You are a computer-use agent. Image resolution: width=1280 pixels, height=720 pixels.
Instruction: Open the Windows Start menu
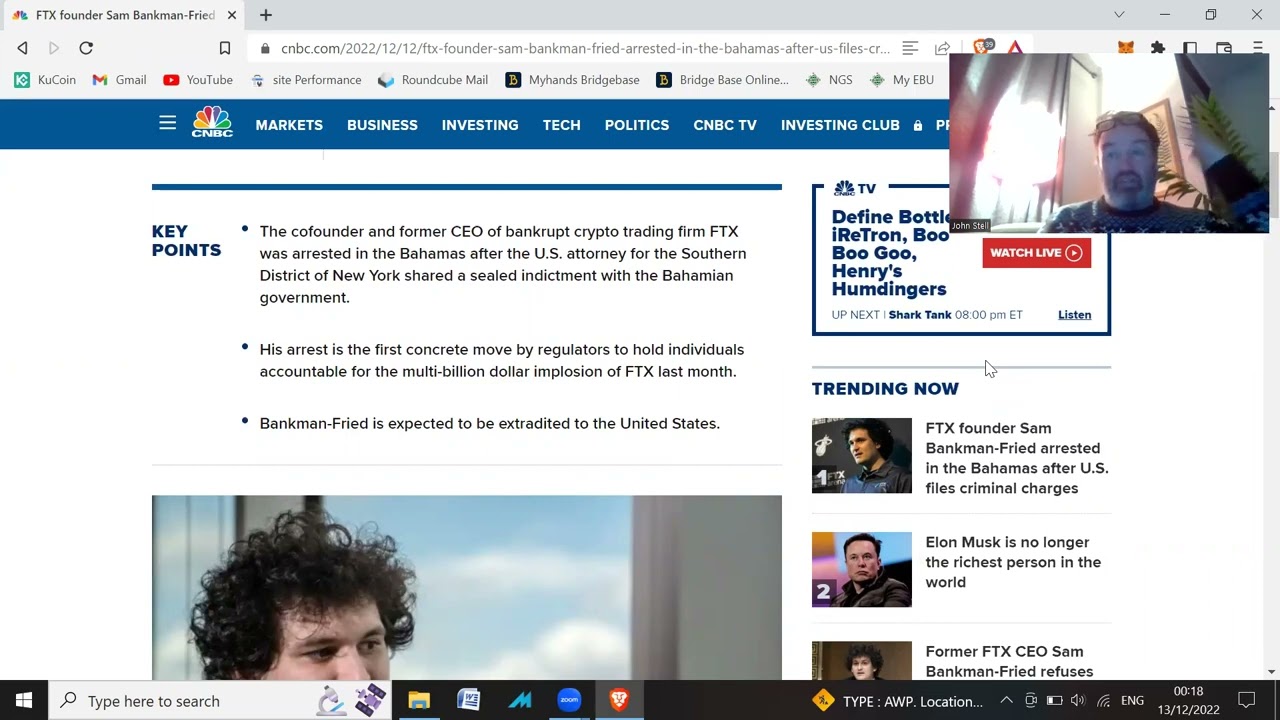coord(24,701)
